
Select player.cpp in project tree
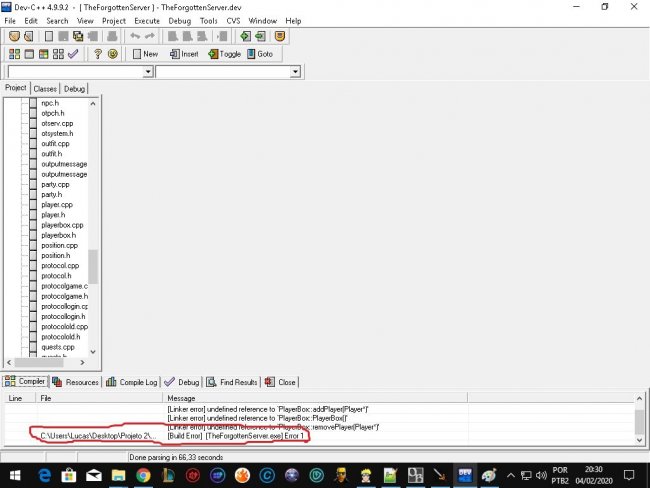57,205
